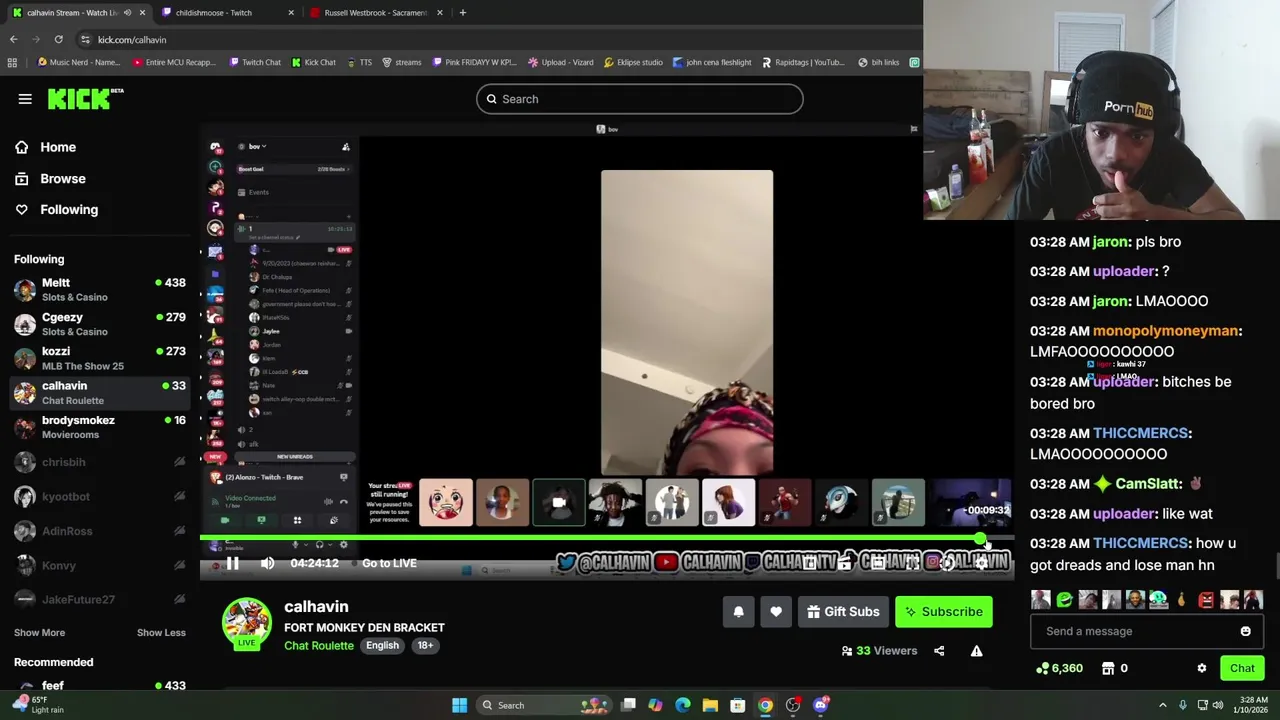Click the Gift Subs button
This screenshot has width=1280, height=720.
click(843, 612)
